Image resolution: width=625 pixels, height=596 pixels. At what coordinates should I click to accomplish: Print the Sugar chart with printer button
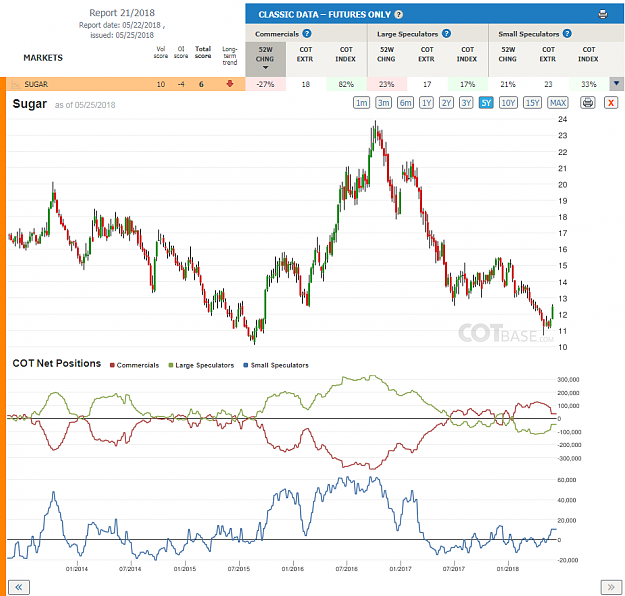pyautogui.click(x=588, y=103)
